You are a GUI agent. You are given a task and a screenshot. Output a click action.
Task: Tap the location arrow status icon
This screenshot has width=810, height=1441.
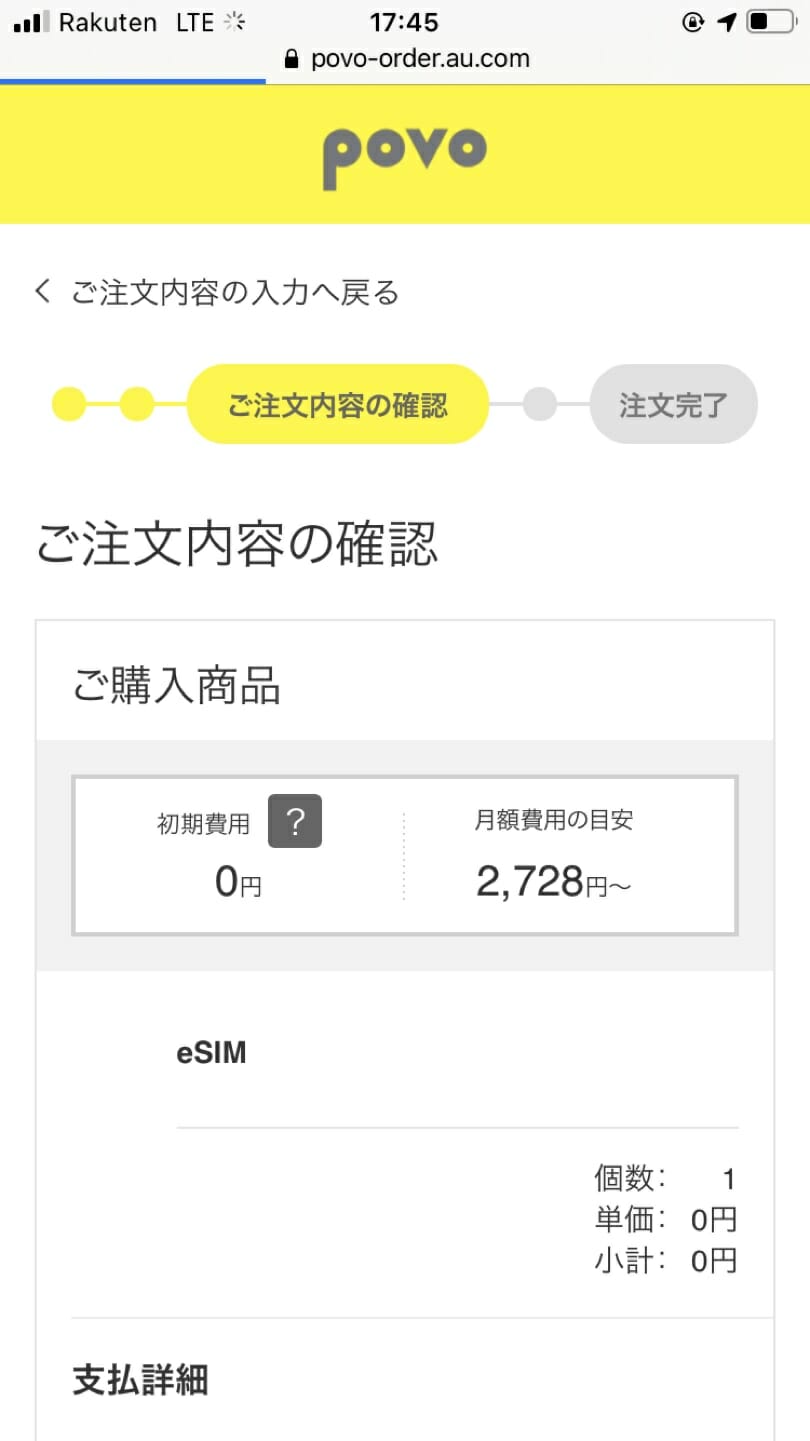[x=726, y=21]
